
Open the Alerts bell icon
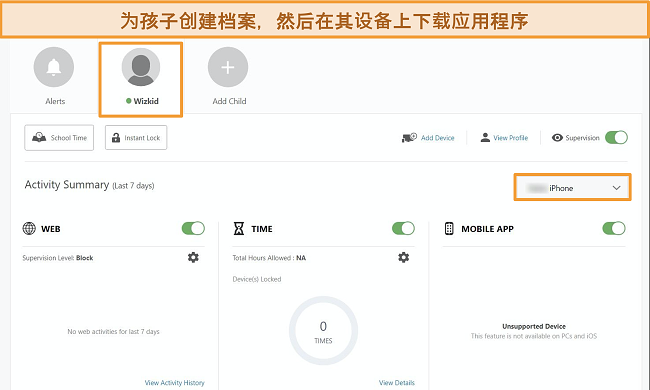(x=54, y=67)
